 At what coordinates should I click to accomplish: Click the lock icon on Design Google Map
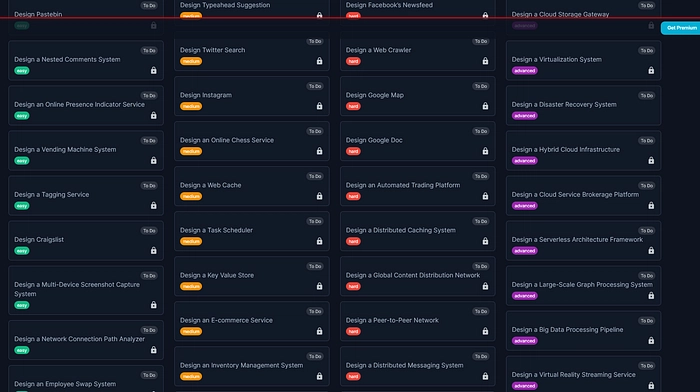[485, 106]
